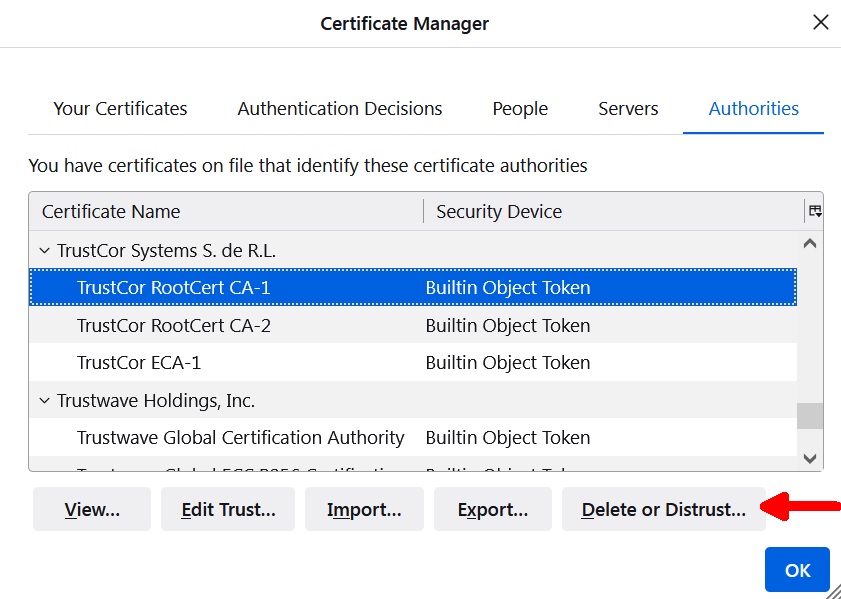The width and height of the screenshot is (841, 599).
Task: Switch to the Your Certificates tab
Action: (x=120, y=109)
